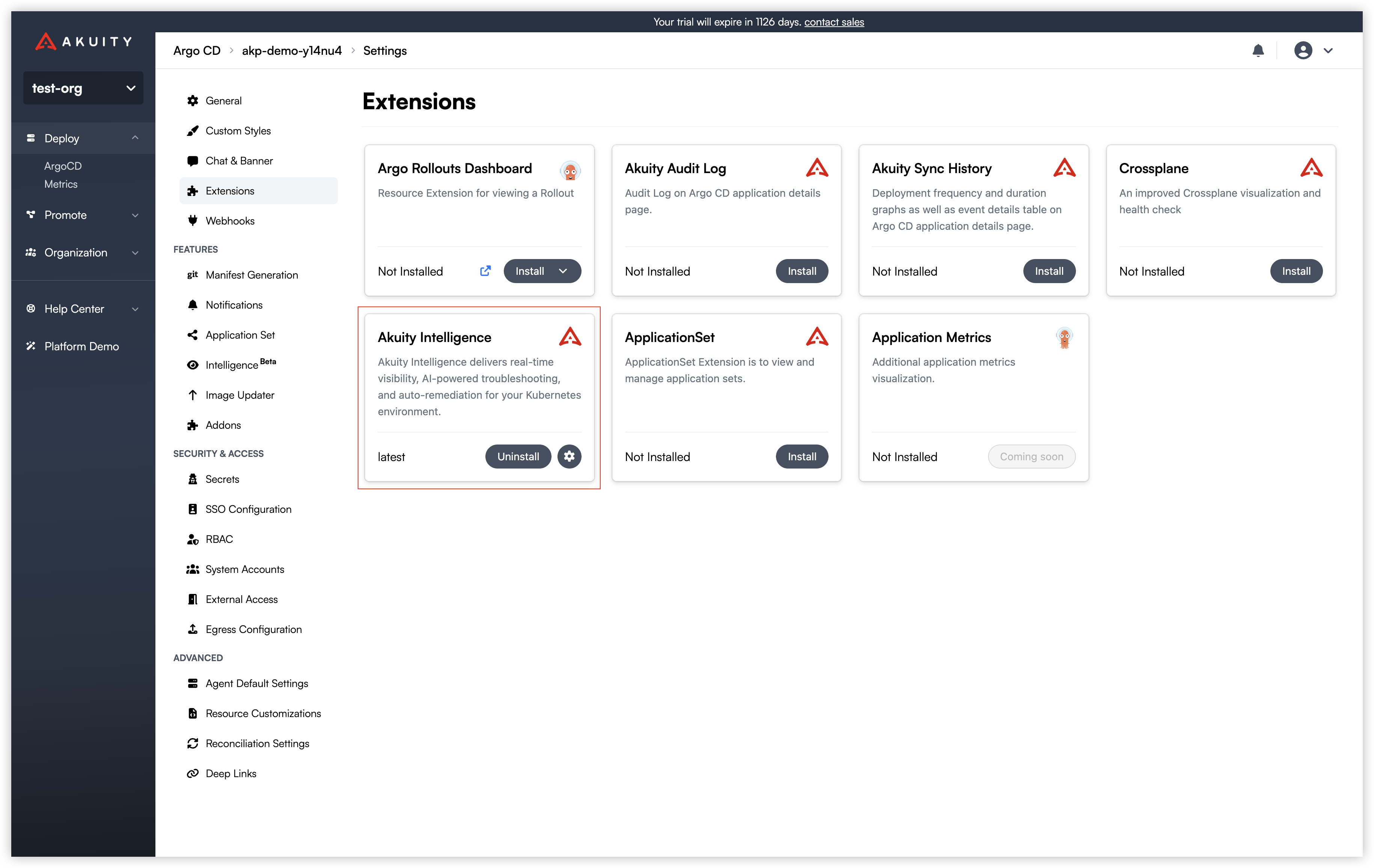Uninstall the Akuity Intelligence extension
This screenshot has width=1374, height=868.
(x=518, y=456)
